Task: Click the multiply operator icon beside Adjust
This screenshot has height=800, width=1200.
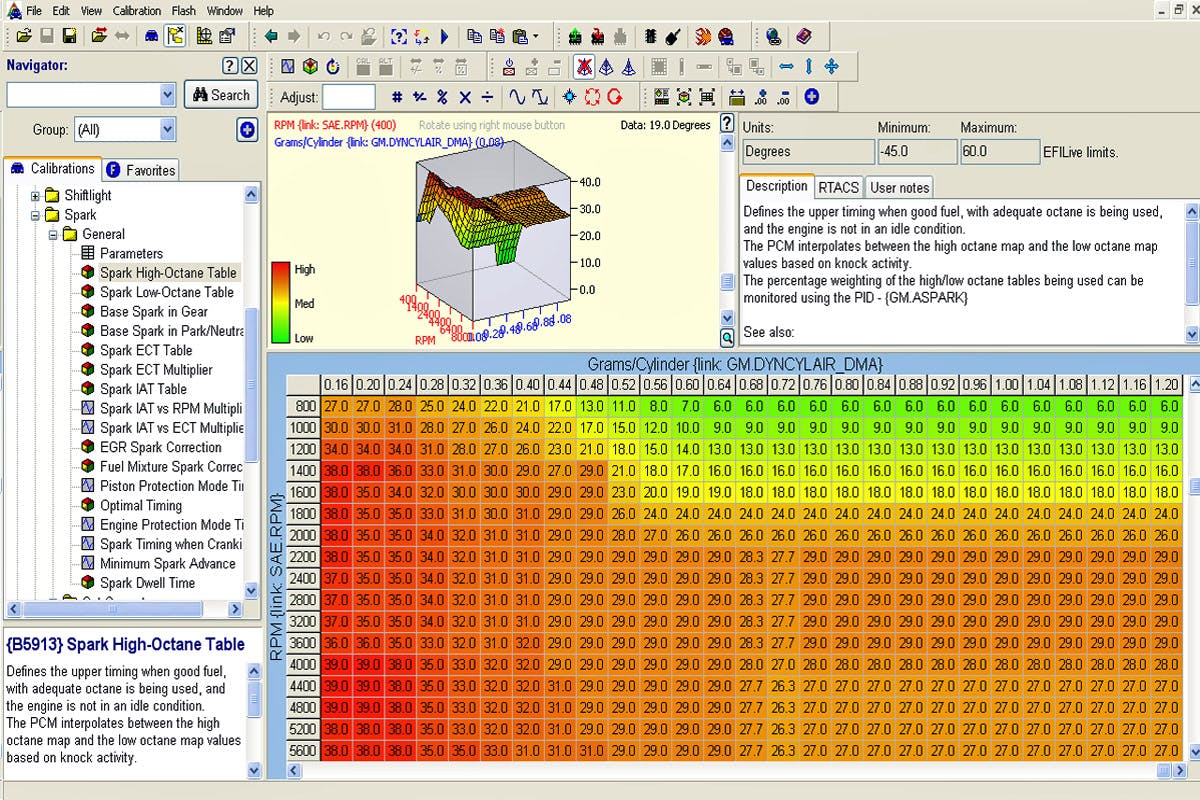Action: [x=464, y=97]
